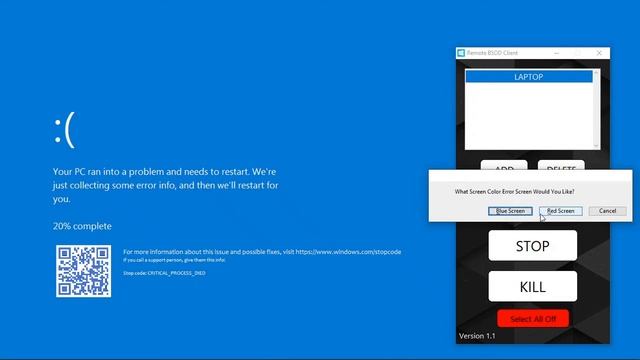Cancel the screen color dialog

click(x=607, y=211)
